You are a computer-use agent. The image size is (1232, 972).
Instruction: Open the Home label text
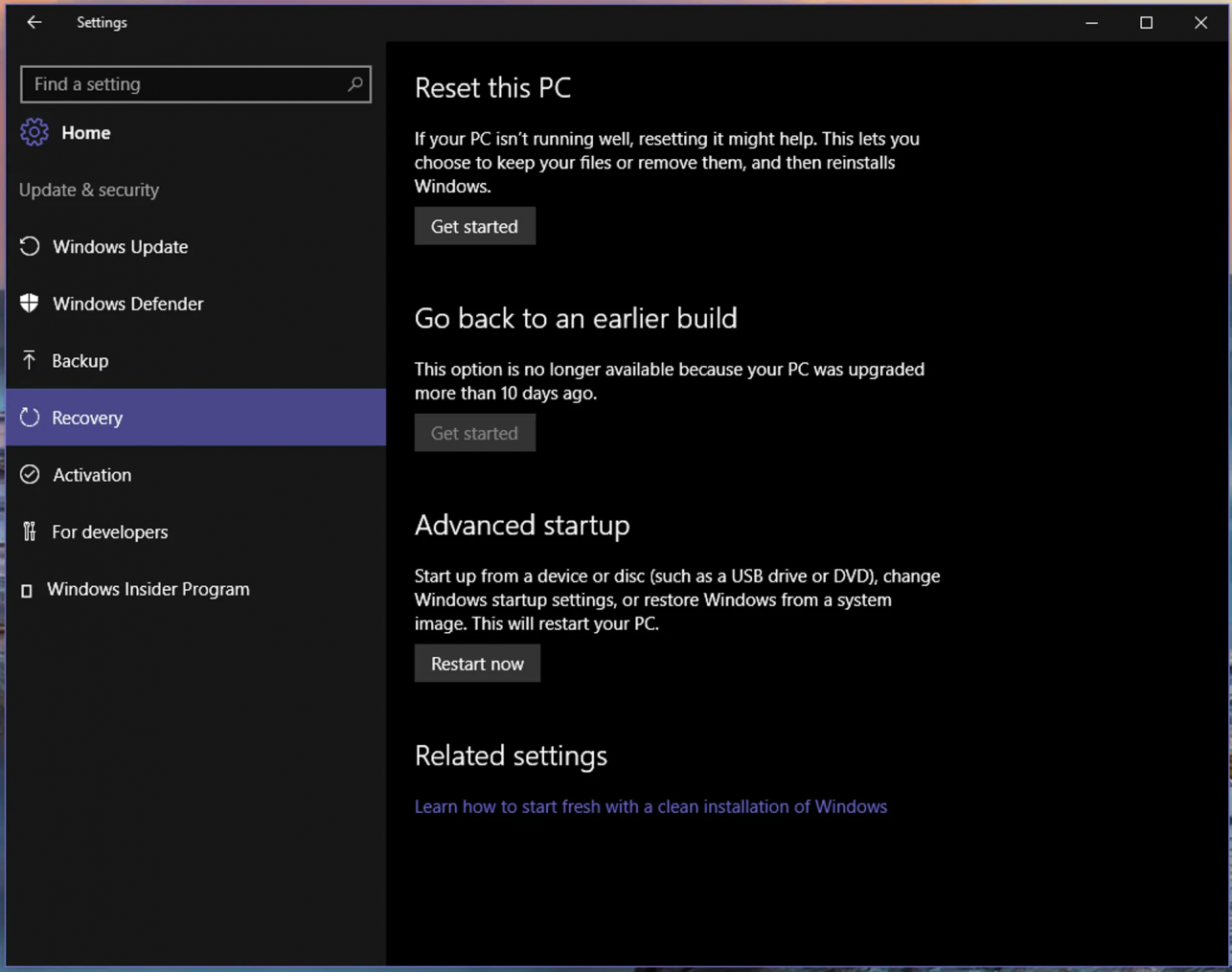coord(85,133)
